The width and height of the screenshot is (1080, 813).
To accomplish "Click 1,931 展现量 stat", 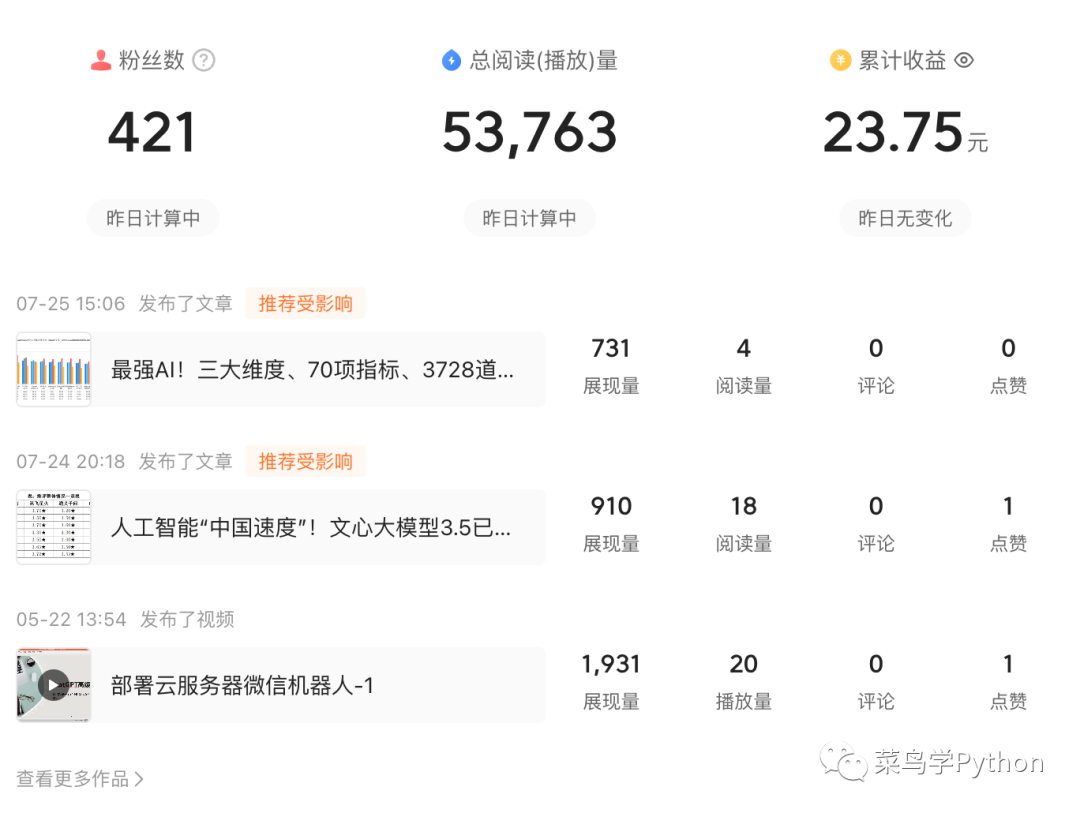I will pos(611,681).
